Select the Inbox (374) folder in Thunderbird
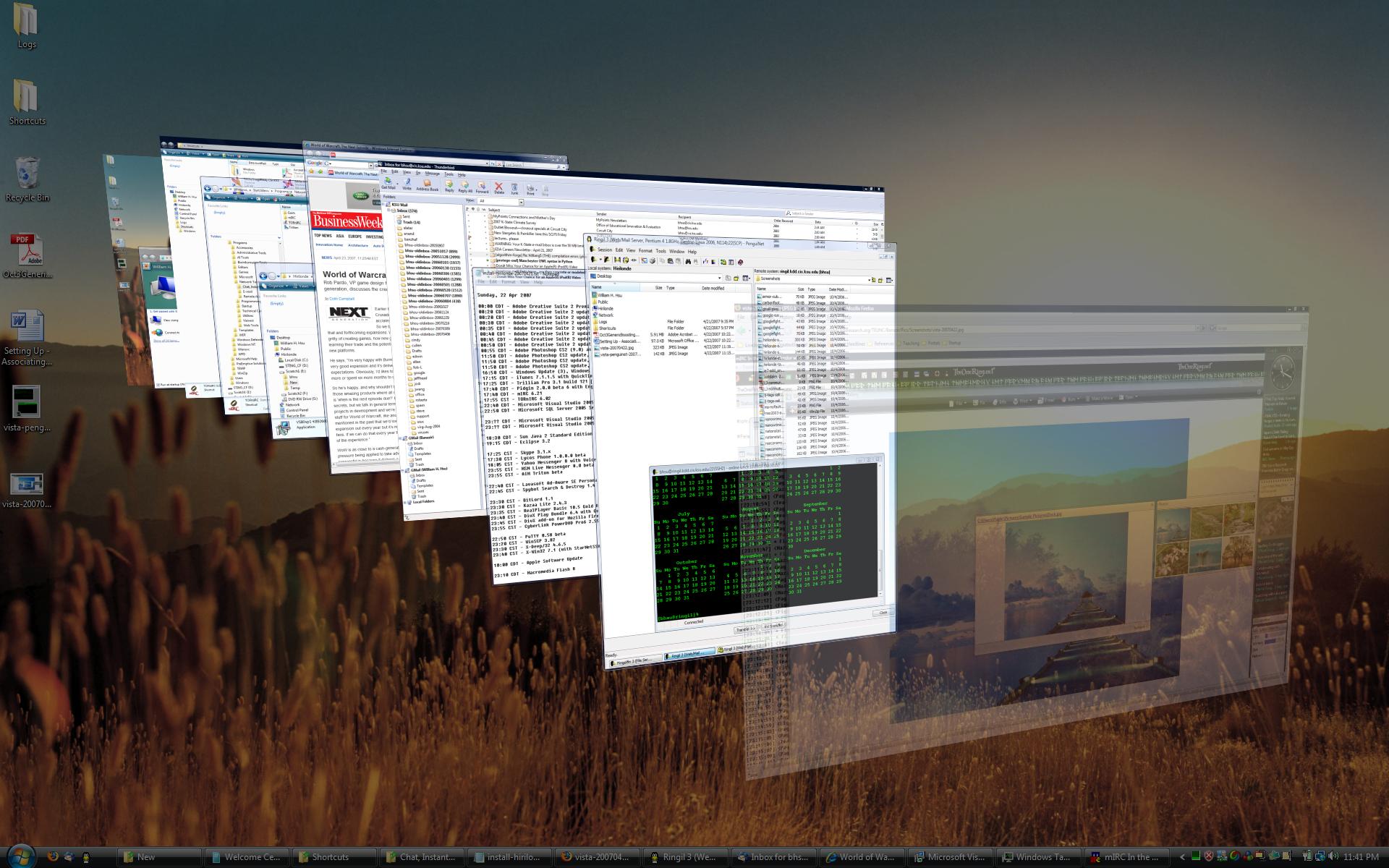Screen dimensions: 1389x868 (407, 210)
